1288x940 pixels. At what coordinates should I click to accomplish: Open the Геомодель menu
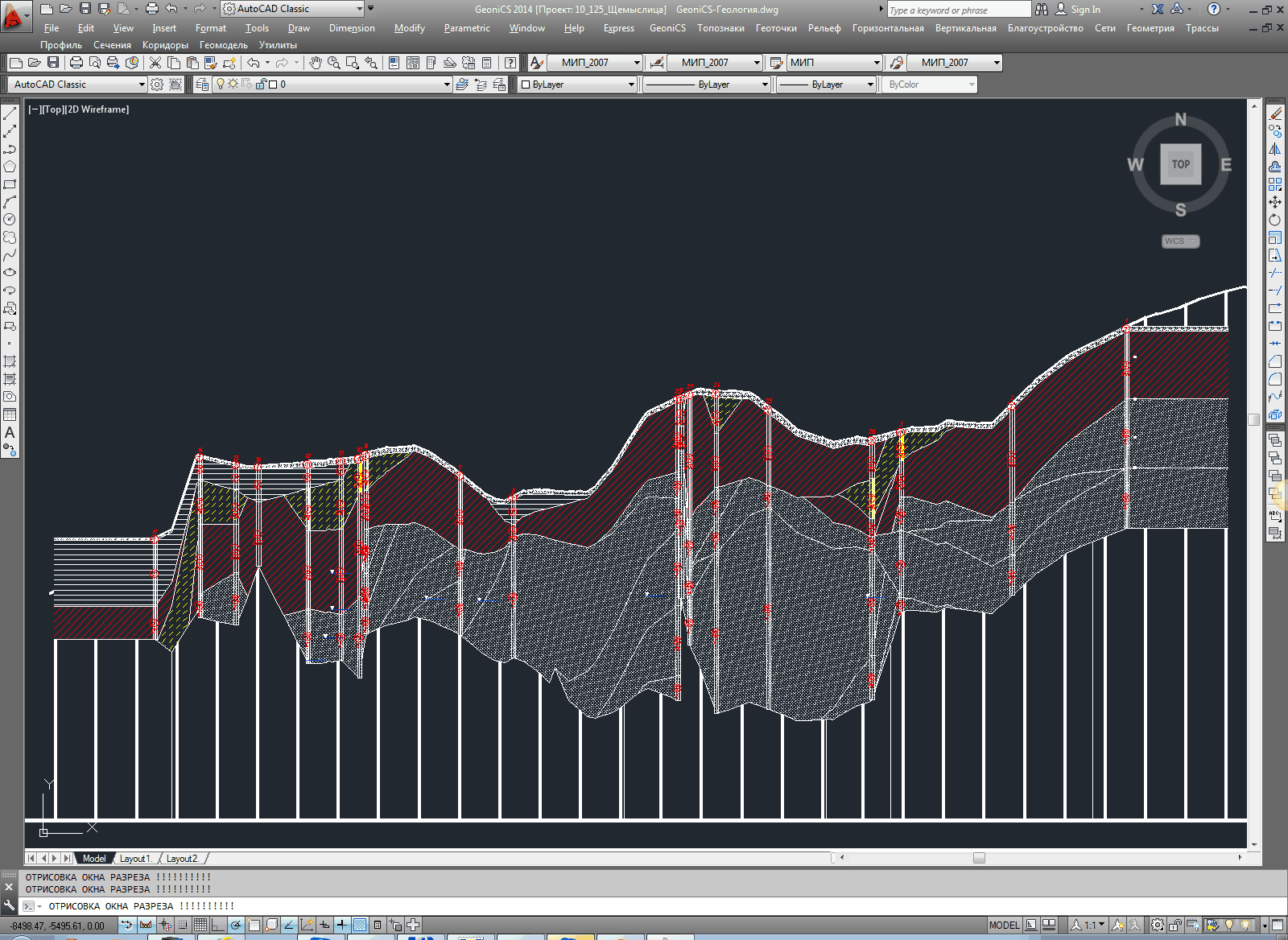click(x=223, y=45)
